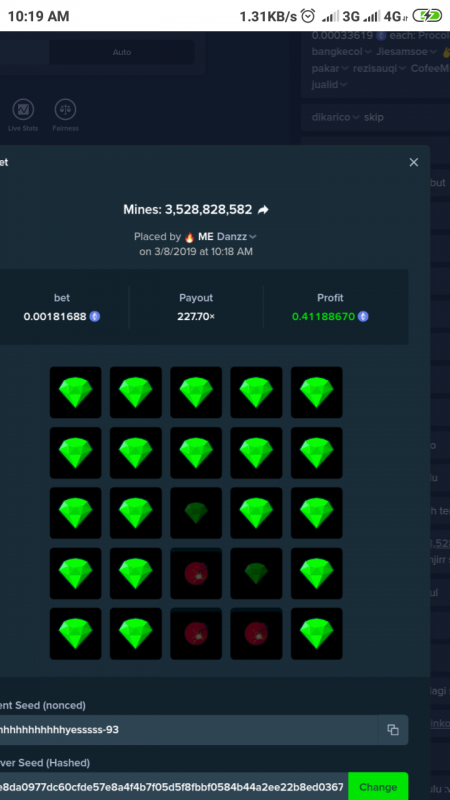Click the middle gem in top row
This screenshot has width=450, height=800.
(x=196, y=392)
